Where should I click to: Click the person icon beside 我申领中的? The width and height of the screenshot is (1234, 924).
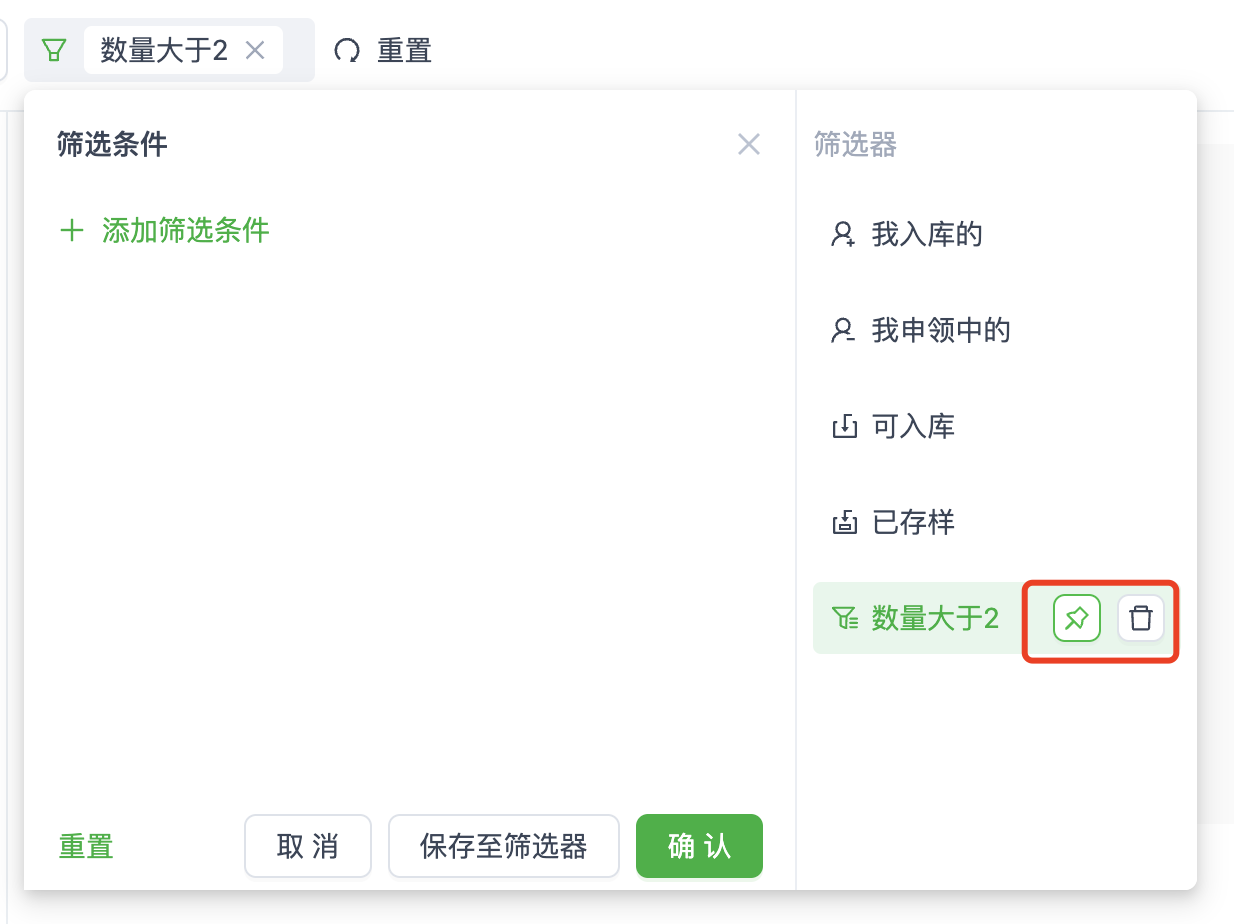(841, 330)
